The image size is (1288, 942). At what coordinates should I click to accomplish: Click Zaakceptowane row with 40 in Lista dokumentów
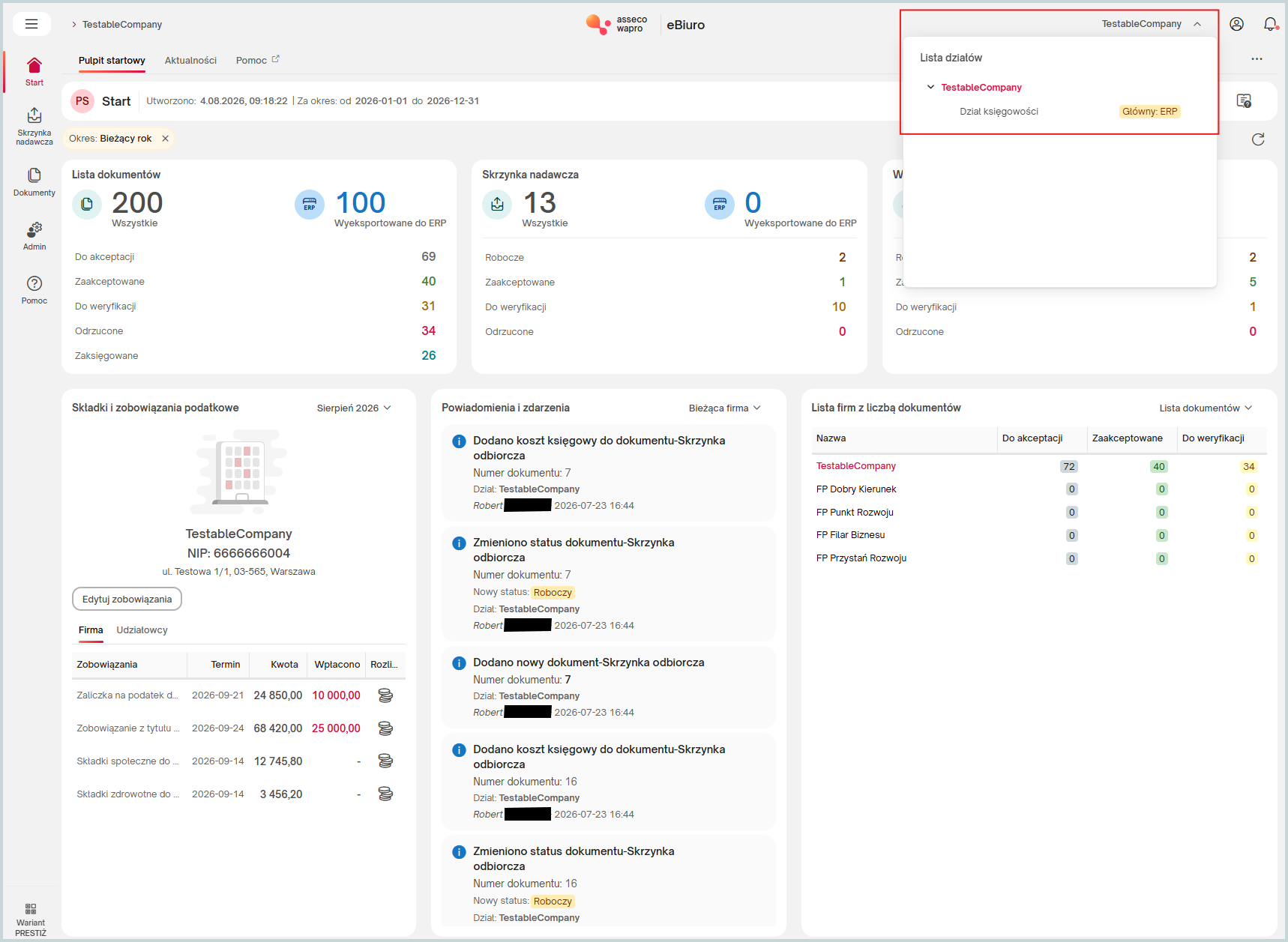pyautogui.click(x=255, y=282)
